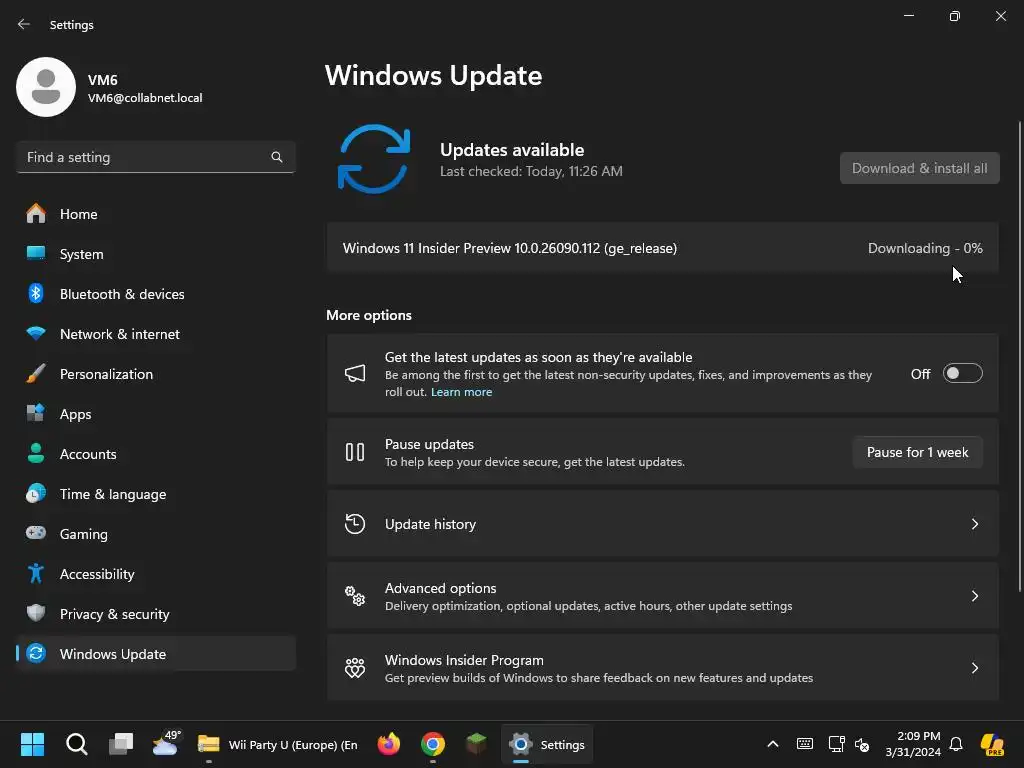Image resolution: width=1024 pixels, height=768 pixels.
Task: Open Personalization settings
Action: point(155,374)
